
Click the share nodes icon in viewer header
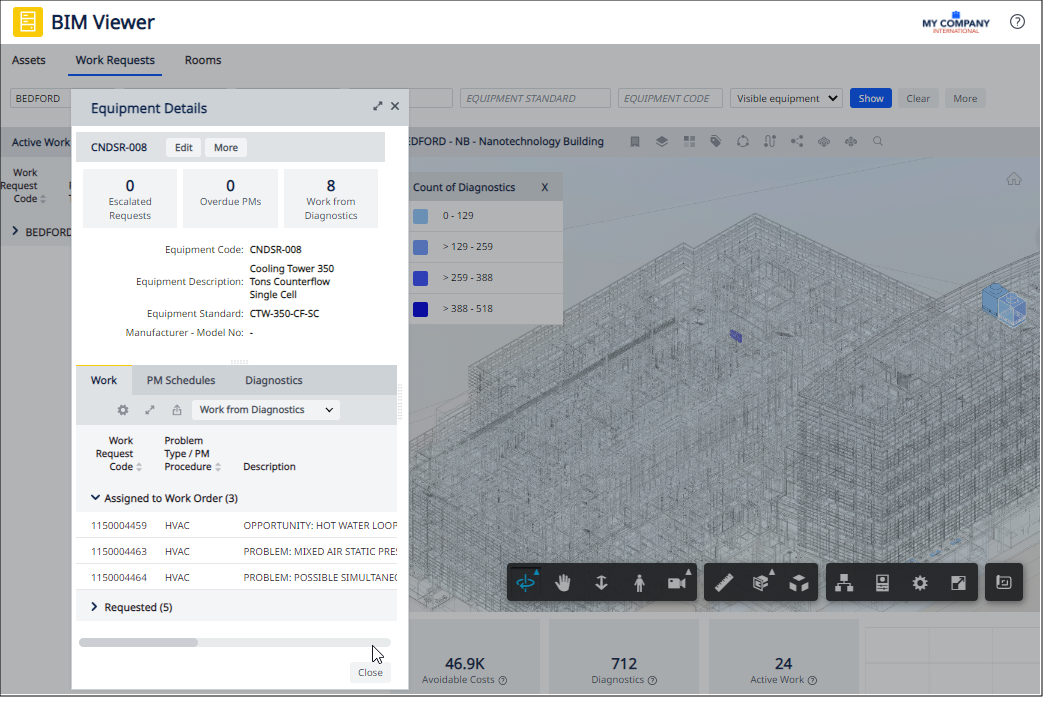tap(798, 142)
